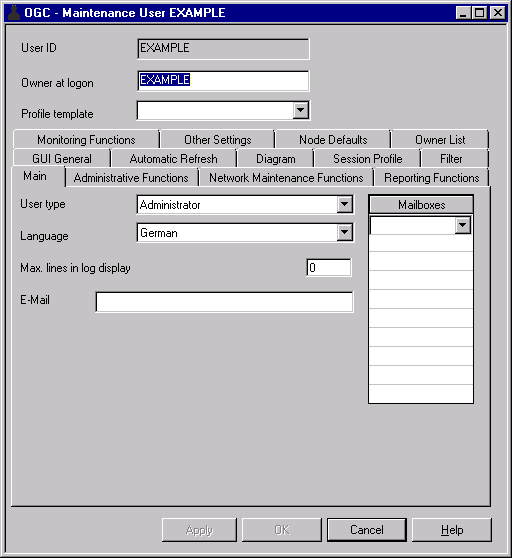Open the Administrative Functions tab

(x=131, y=178)
